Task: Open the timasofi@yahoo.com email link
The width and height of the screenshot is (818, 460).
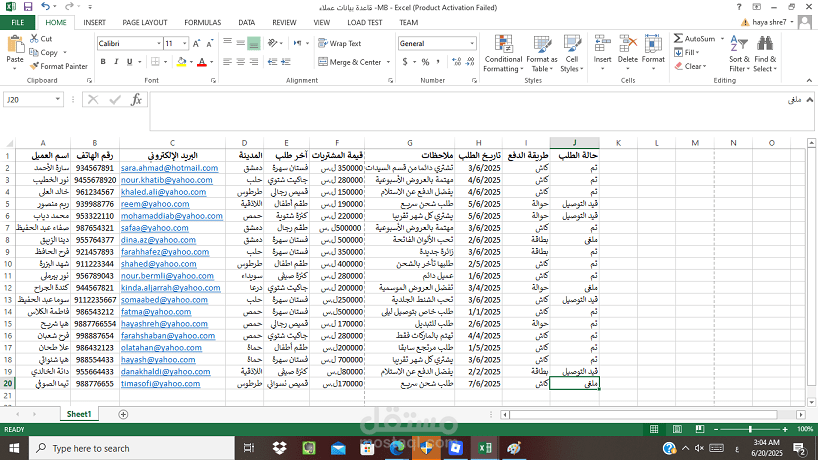Action: tap(161, 383)
